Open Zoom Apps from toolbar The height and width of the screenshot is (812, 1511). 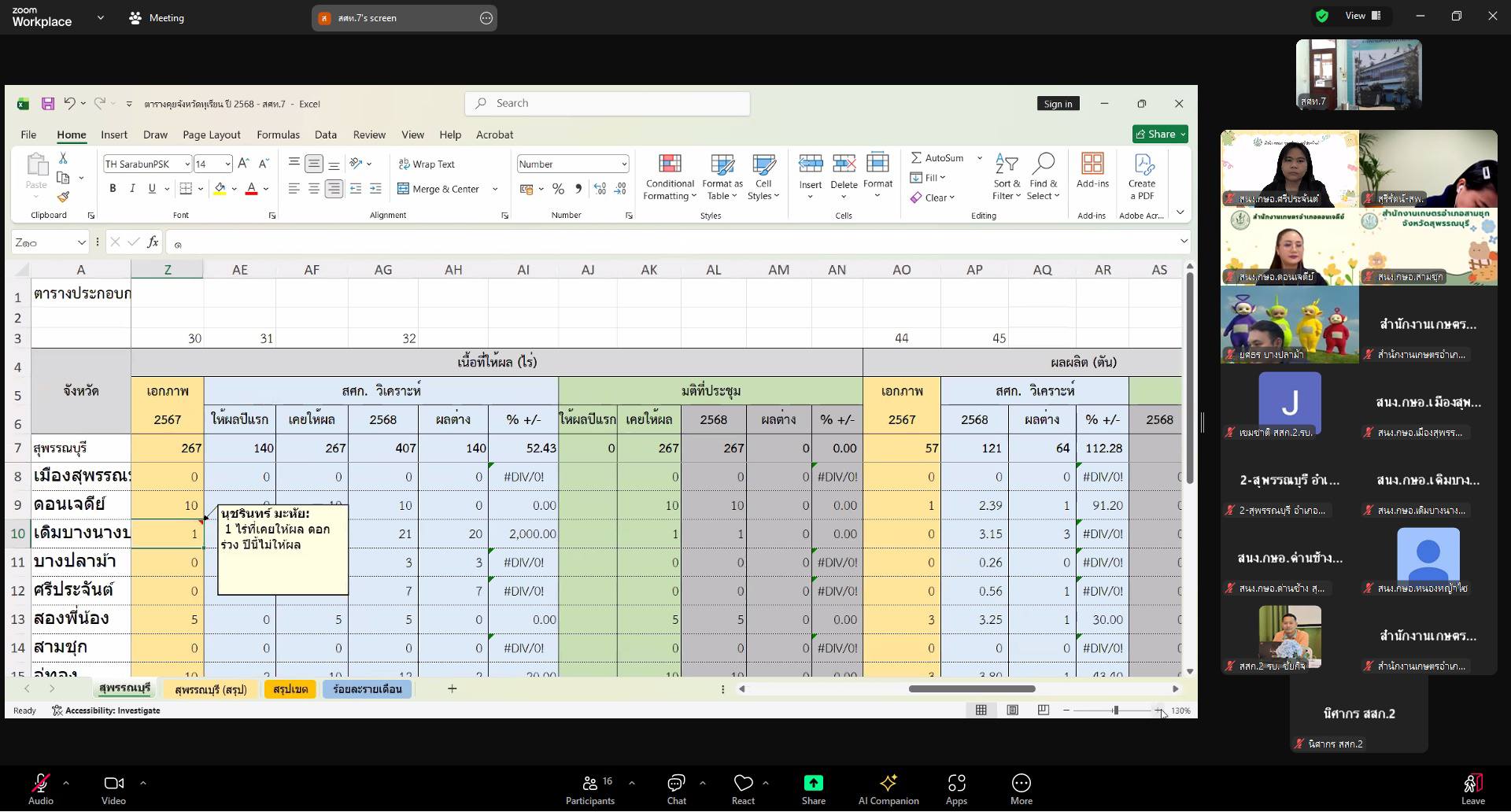click(956, 783)
